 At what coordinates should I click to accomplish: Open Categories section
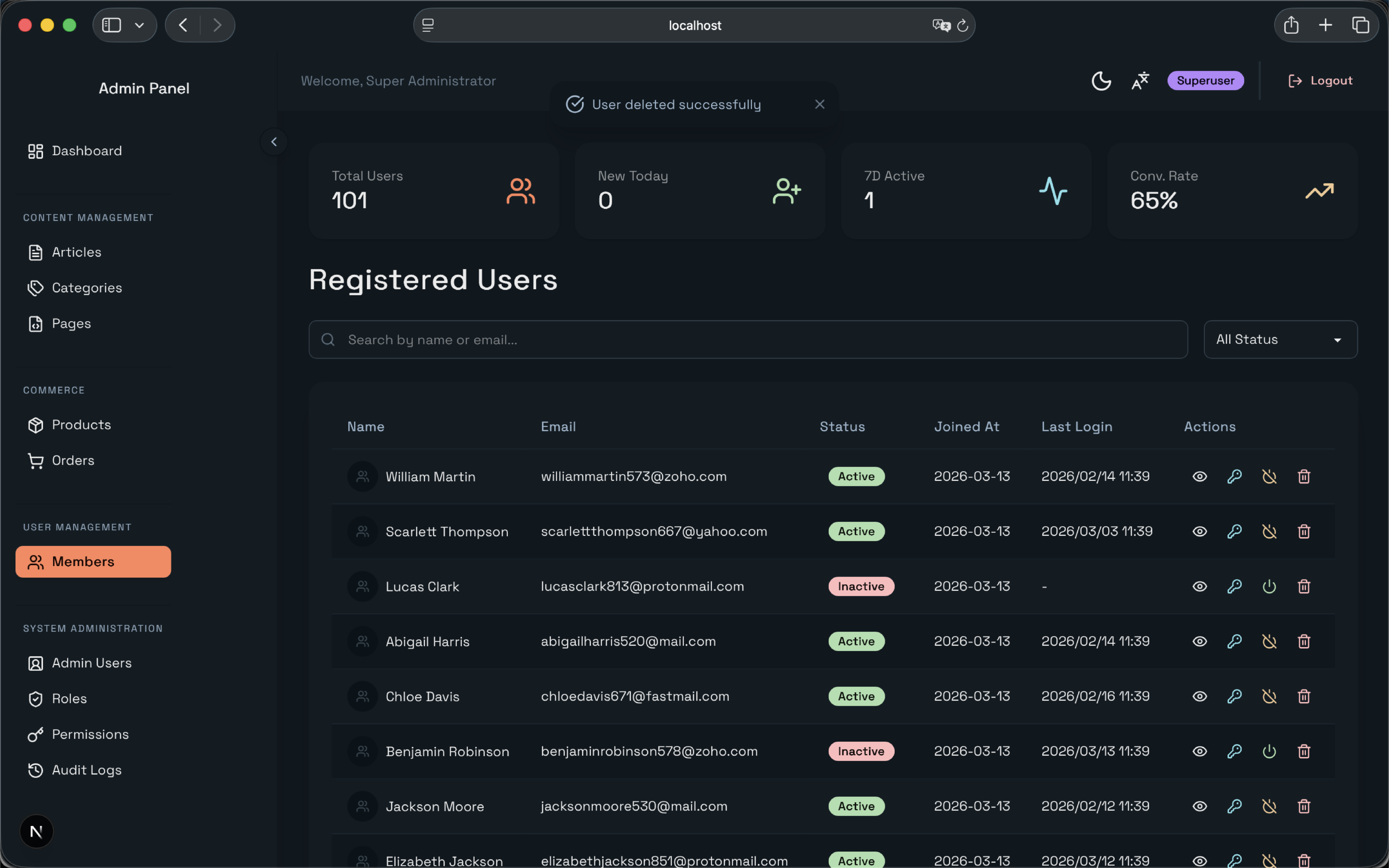(93, 288)
